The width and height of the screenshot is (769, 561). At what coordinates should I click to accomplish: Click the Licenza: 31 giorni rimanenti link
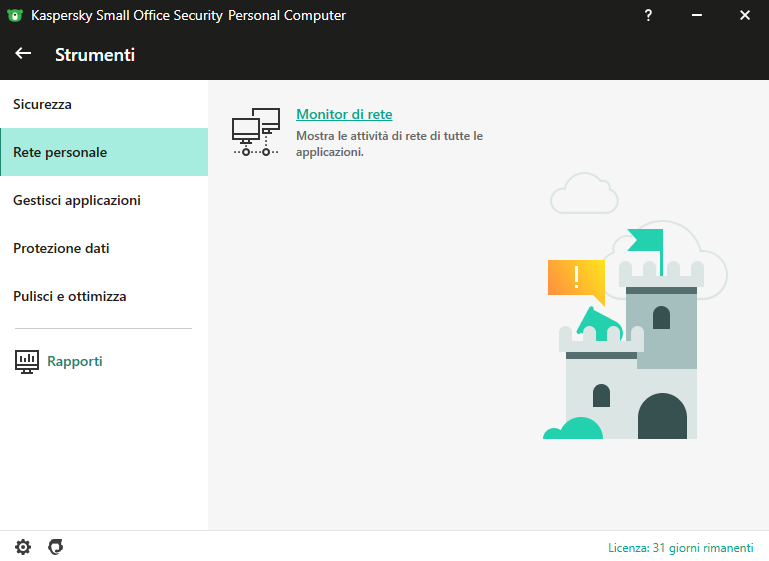tap(681, 547)
